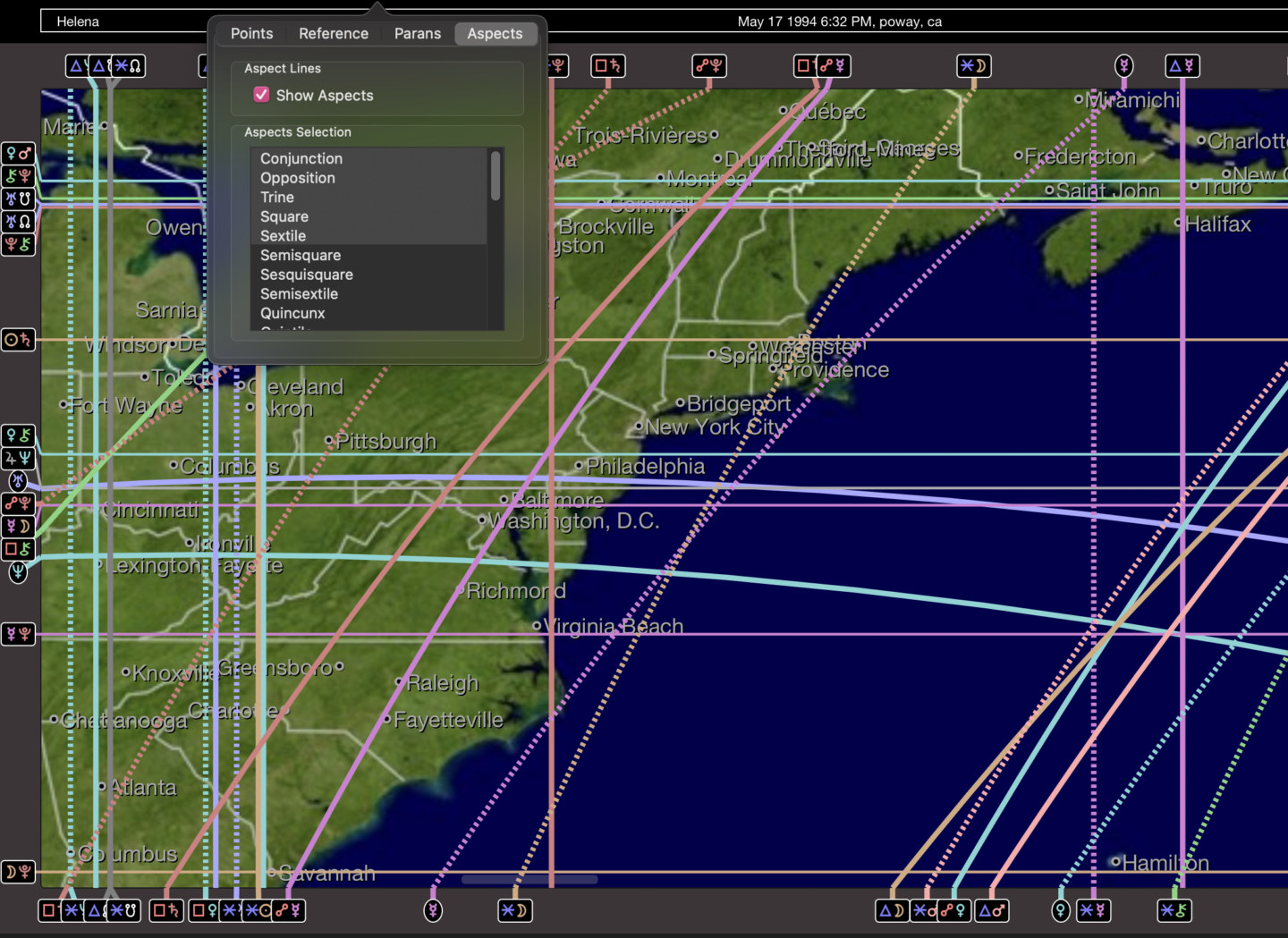Select the round Neptune line marker
Image resolution: width=1288 pixels, height=938 pixels.
(x=18, y=572)
